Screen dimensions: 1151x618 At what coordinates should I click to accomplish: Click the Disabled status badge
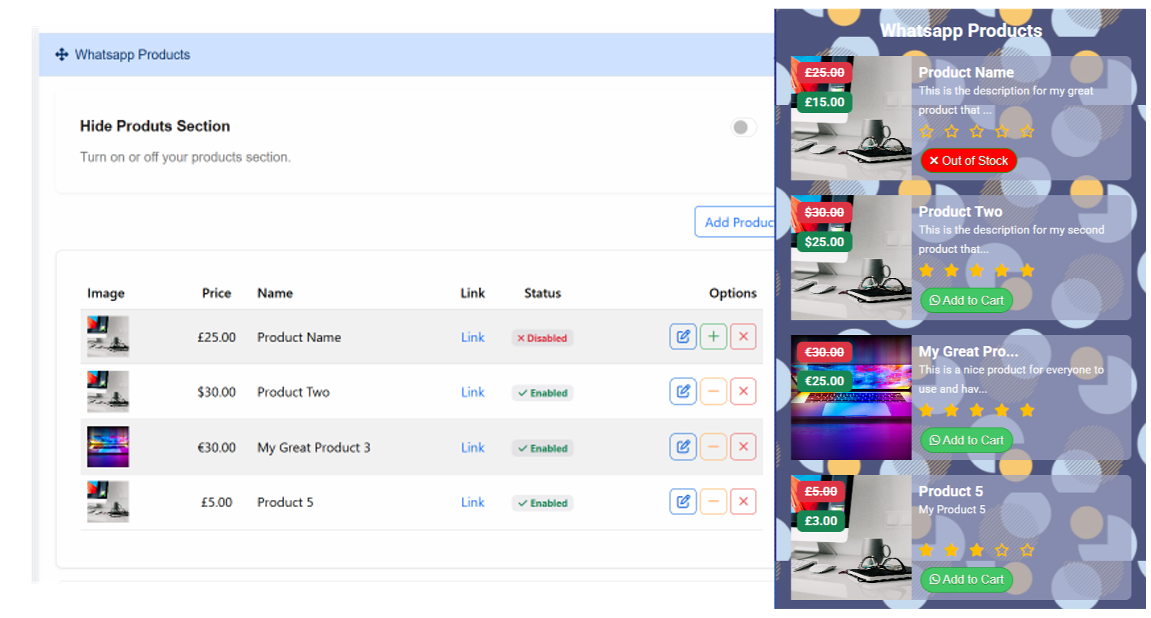coord(542,338)
